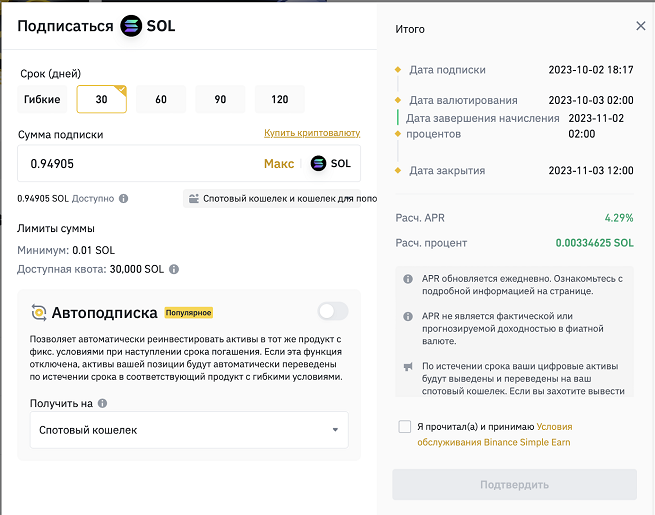Open Условия обслуживания Binance Simple Earn link

click(x=495, y=434)
